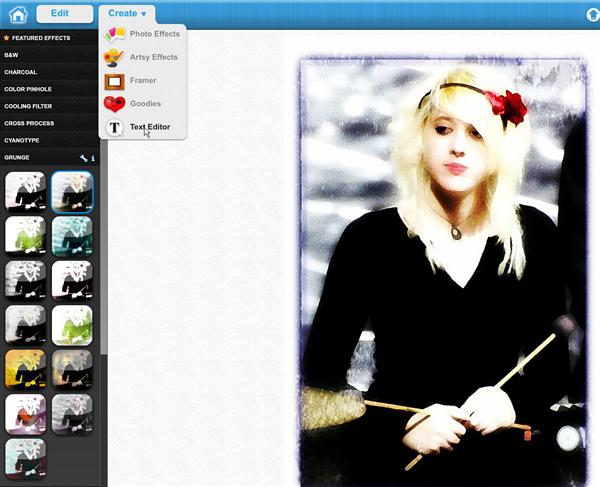Click the Goodies red heart icon

(114, 104)
